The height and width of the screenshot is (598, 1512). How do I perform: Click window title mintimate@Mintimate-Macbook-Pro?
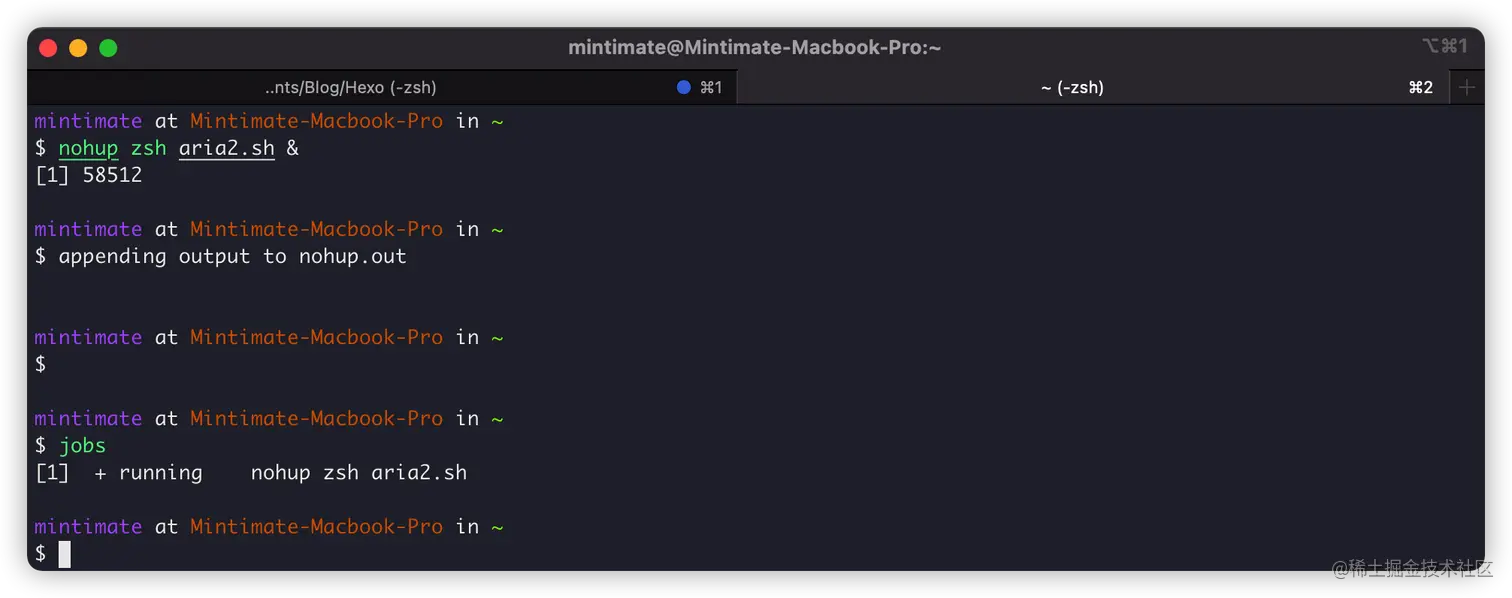pos(754,47)
